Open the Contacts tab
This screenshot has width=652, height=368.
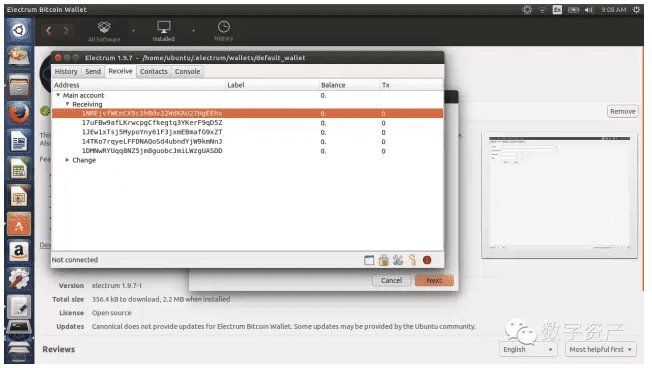coord(154,72)
